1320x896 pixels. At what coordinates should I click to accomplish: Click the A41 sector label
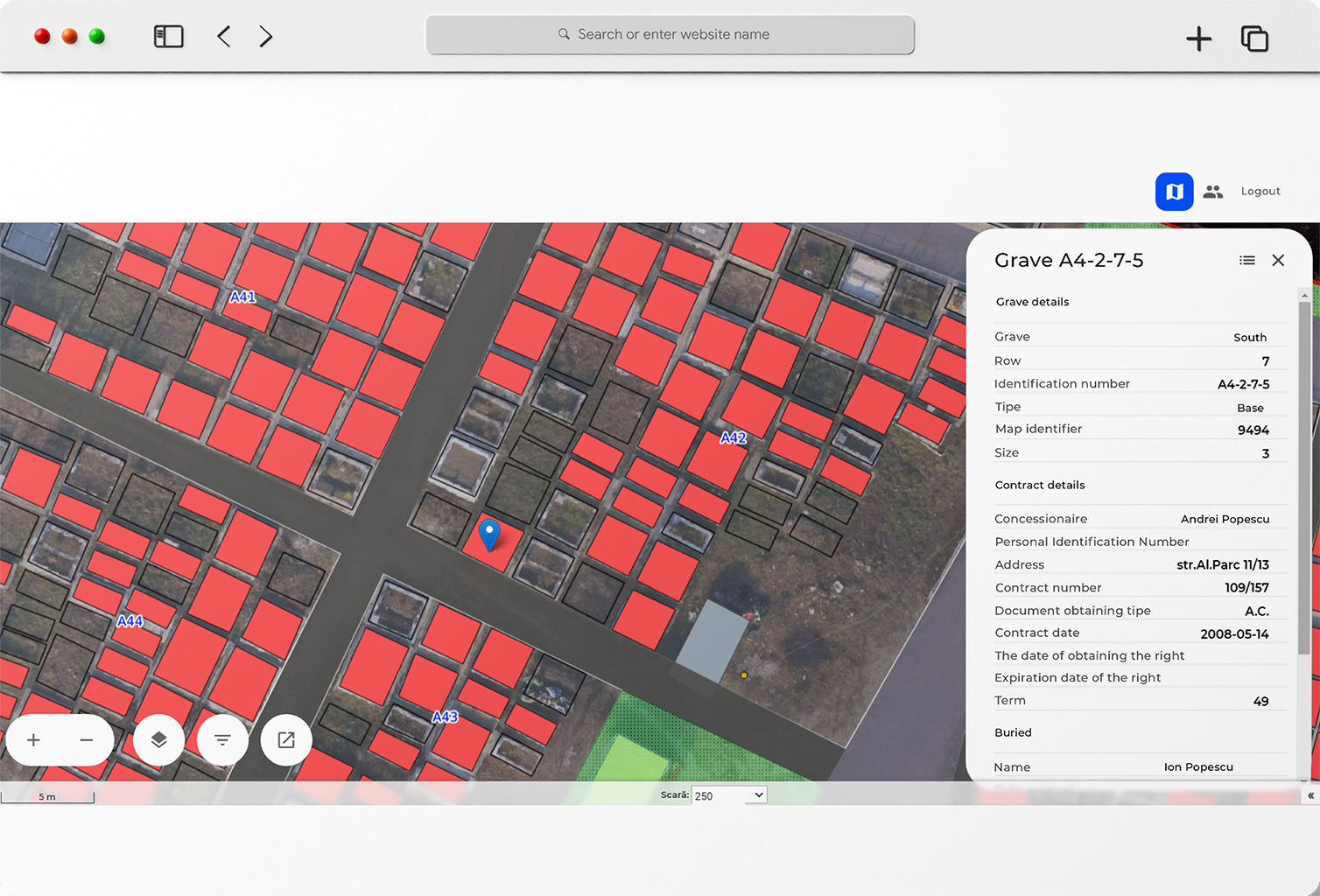coord(242,297)
